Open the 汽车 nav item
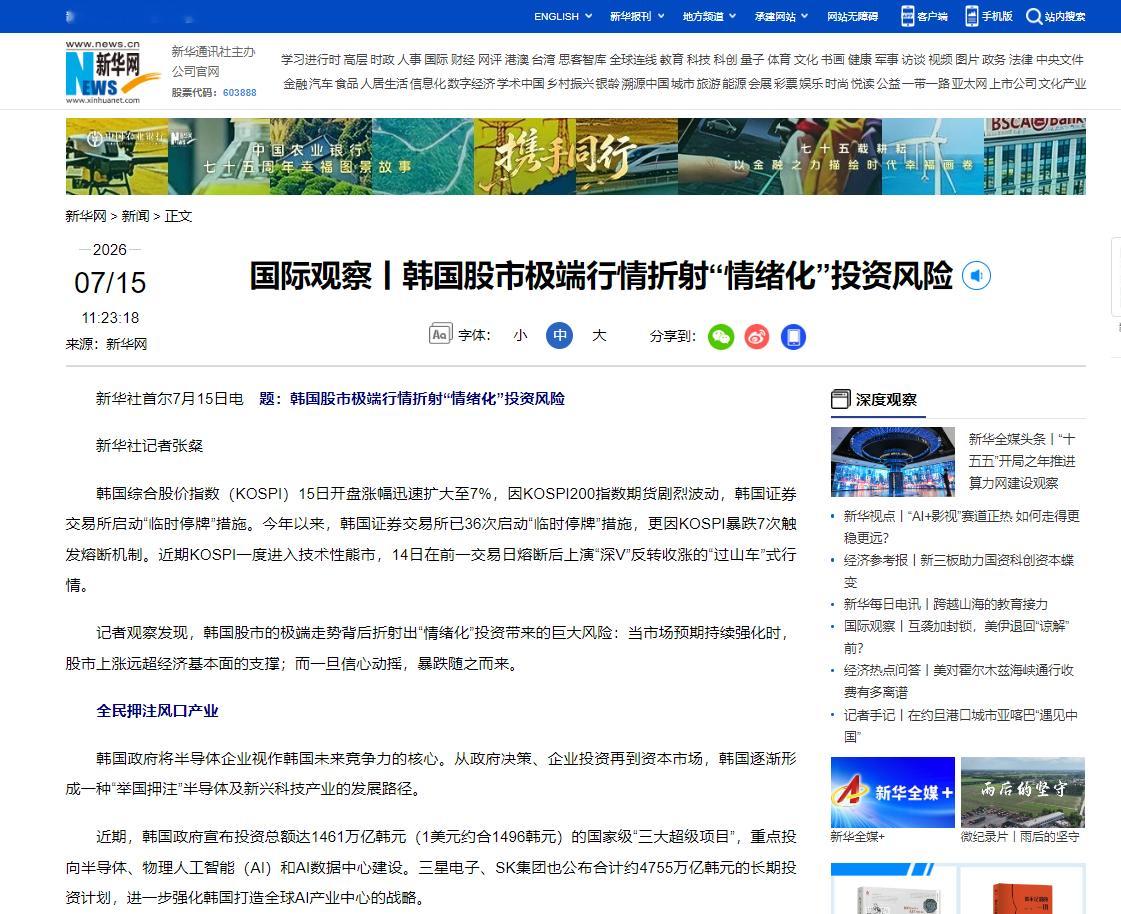Image resolution: width=1121 pixels, height=914 pixels. coord(321,84)
